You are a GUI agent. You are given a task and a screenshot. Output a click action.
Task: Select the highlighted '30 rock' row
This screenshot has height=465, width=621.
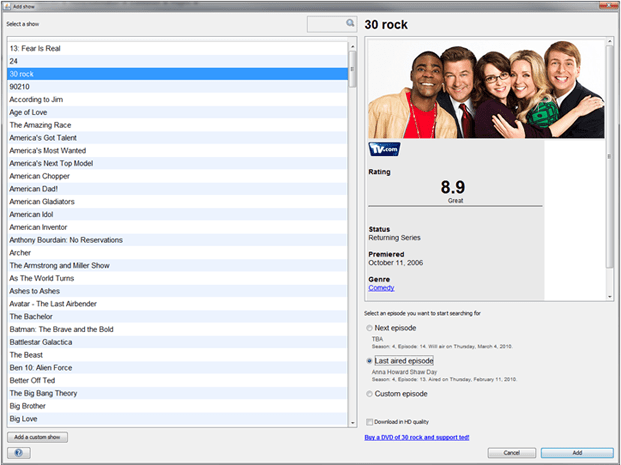177,74
